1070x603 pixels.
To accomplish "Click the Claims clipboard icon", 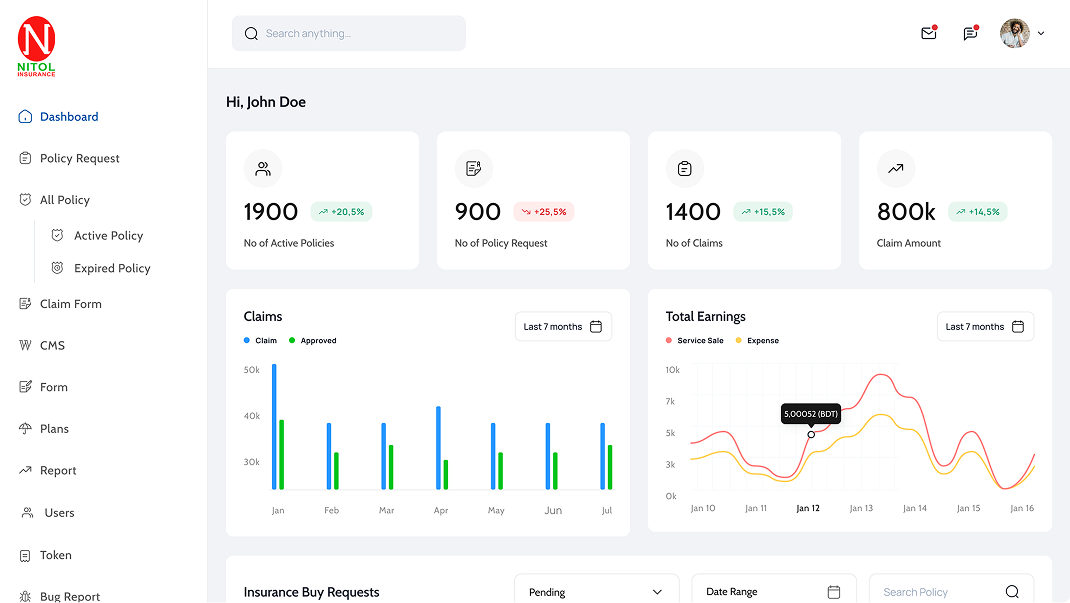I will click(x=685, y=169).
